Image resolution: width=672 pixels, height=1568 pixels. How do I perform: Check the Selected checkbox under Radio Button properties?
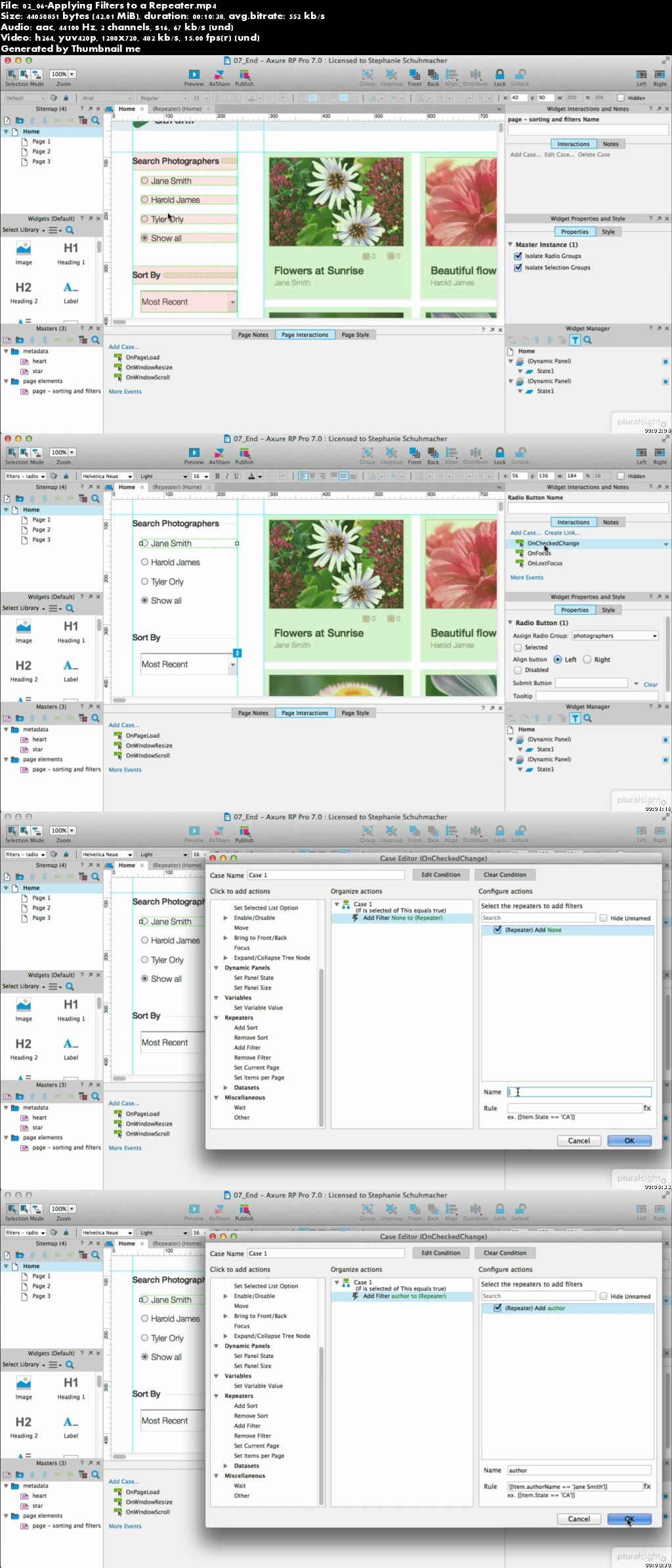point(518,647)
